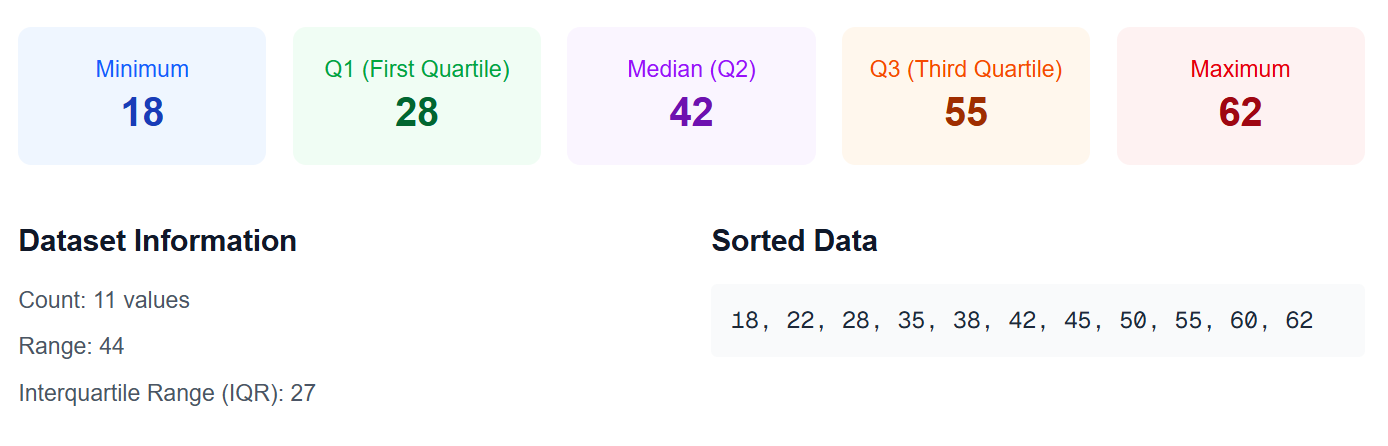
Task: Select the large purple median value 42
Action: click(x=691, y=112)
